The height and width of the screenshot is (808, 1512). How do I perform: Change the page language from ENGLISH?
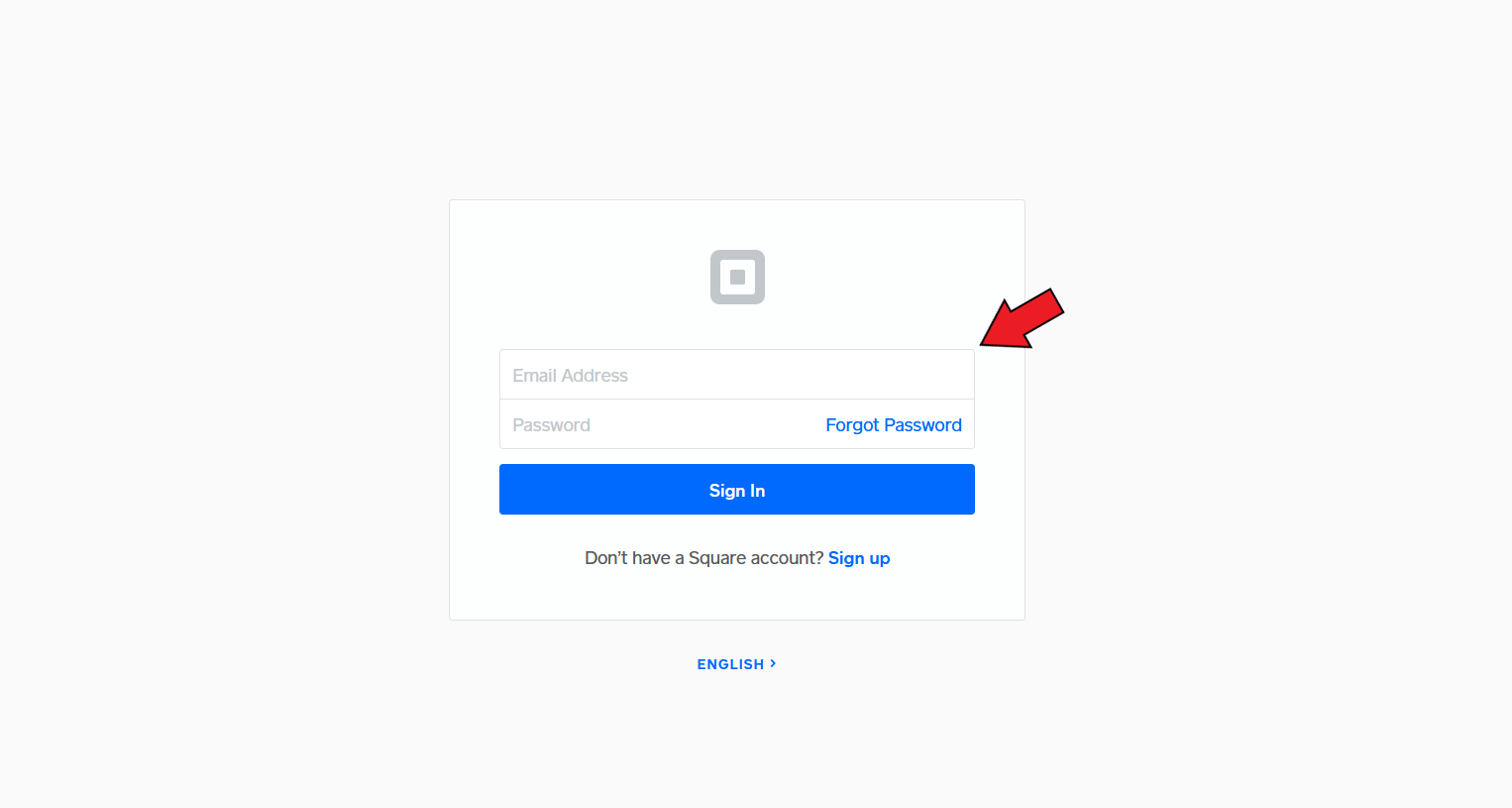(736, 664)
